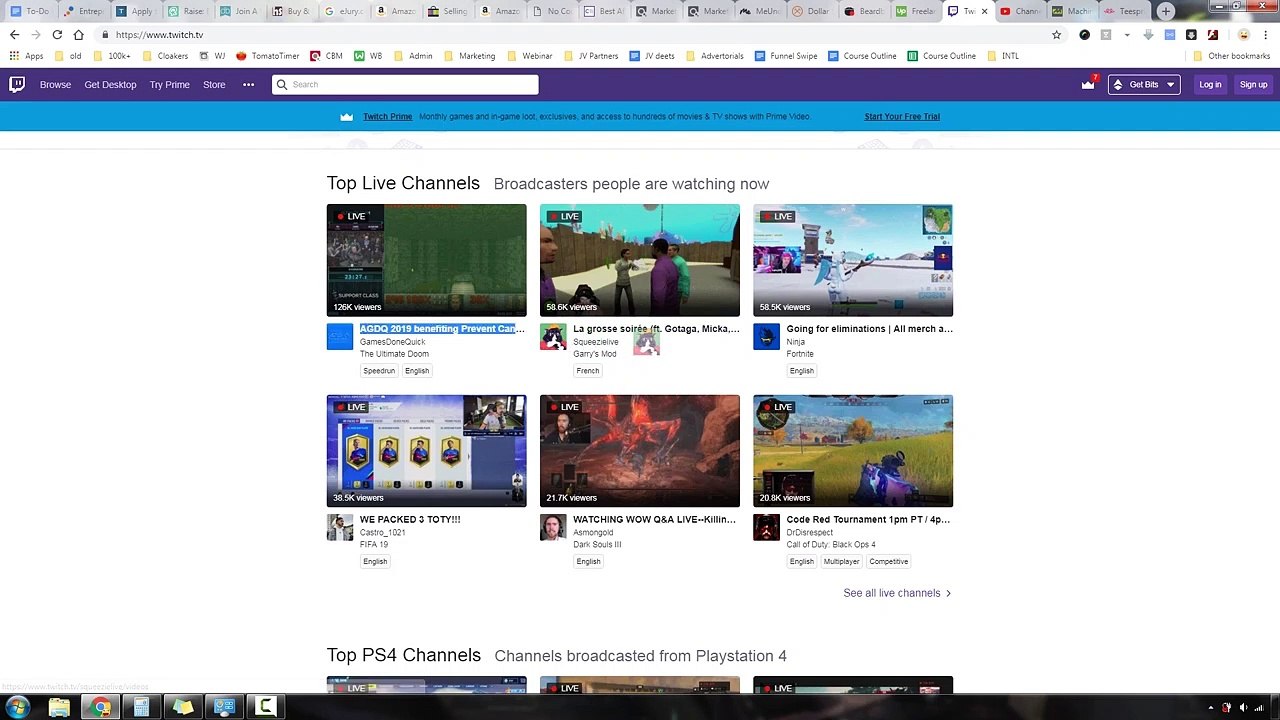Image resolution: width=1280 pixels, height=720 pixels.
Task: Bookmark this page with the star icon
Action: pos(1056,34)
